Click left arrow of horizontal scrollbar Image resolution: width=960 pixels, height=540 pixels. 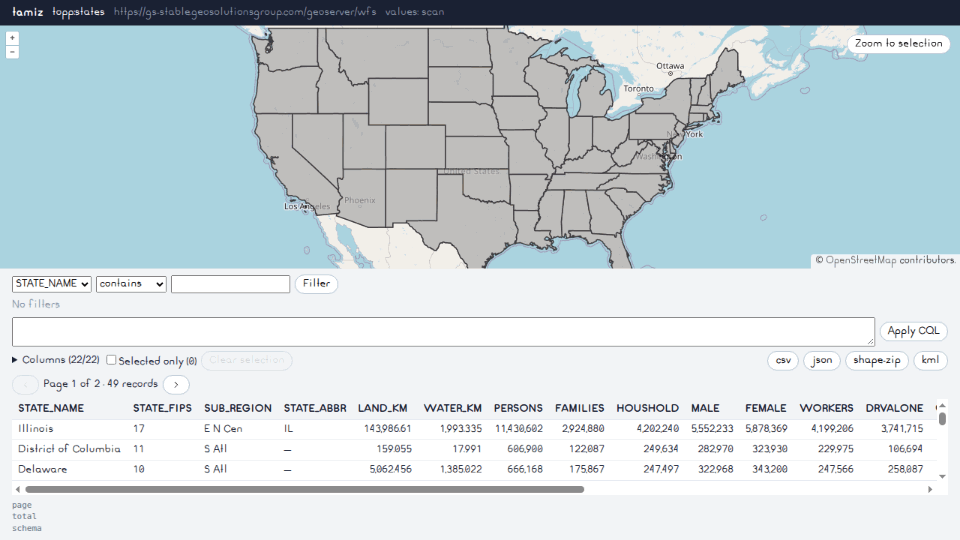tap(17, 489)
